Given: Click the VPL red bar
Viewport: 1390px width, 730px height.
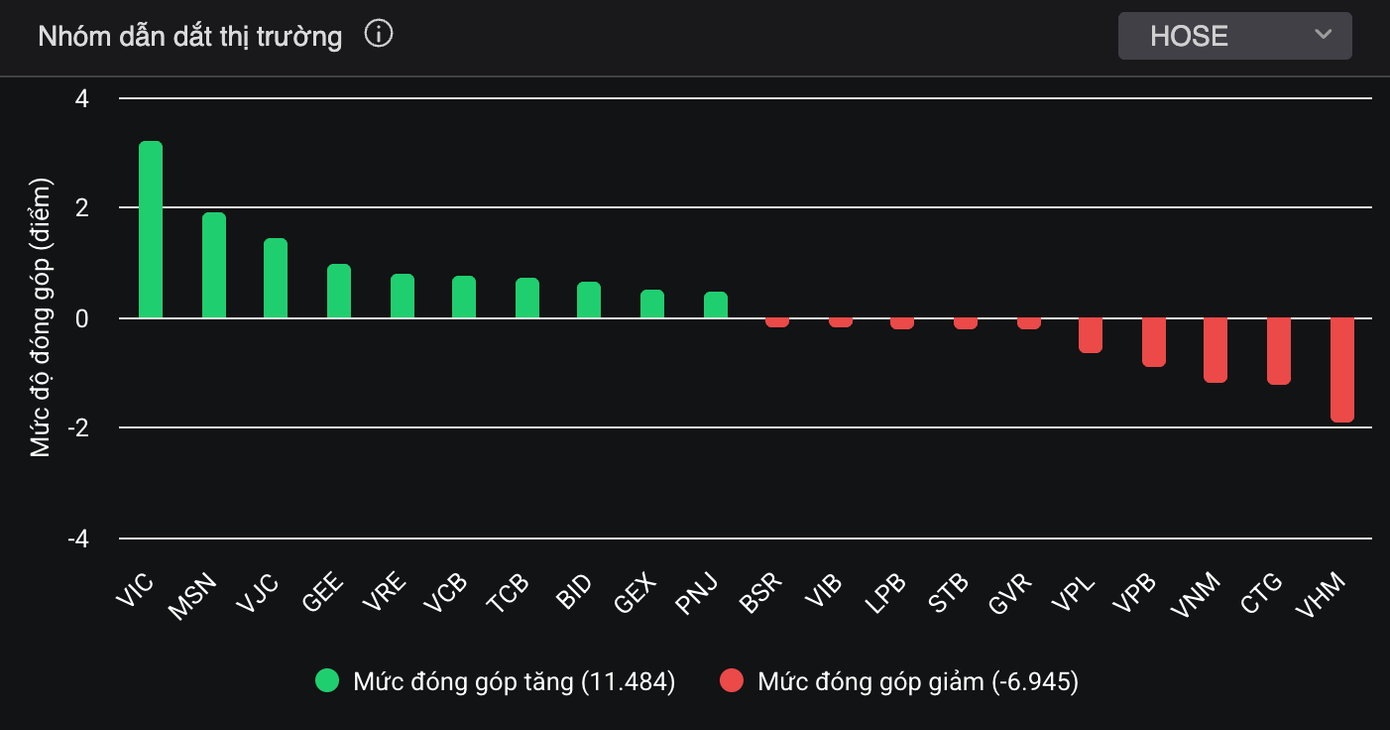Looking at the screenshot, I should click(1090, 335).
